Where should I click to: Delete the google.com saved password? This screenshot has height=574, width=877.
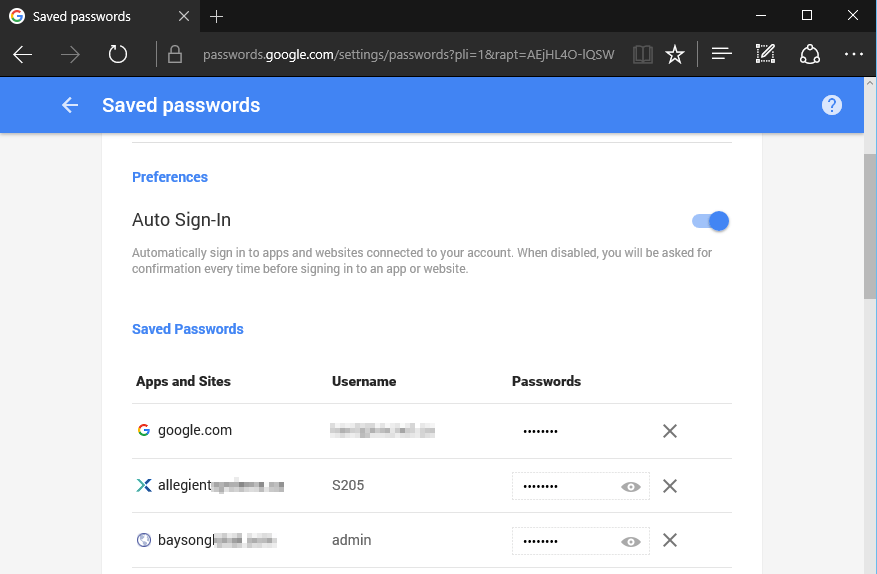click(670, 431)
